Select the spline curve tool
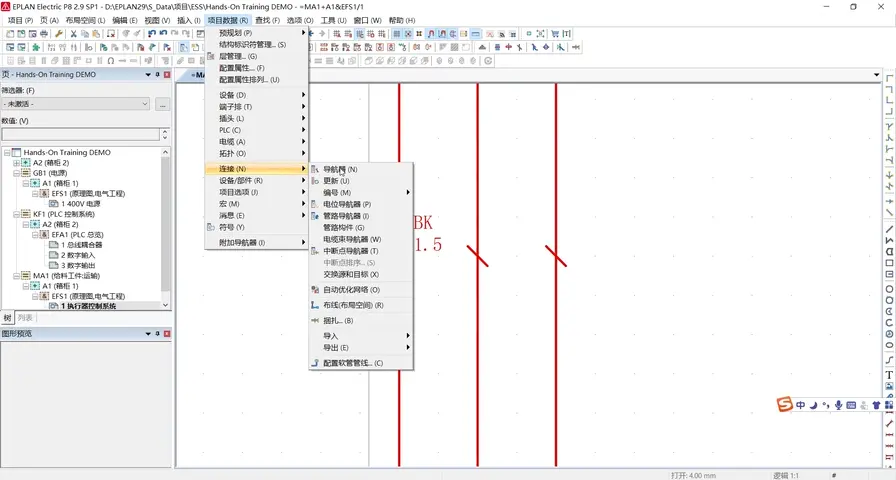 890,360
